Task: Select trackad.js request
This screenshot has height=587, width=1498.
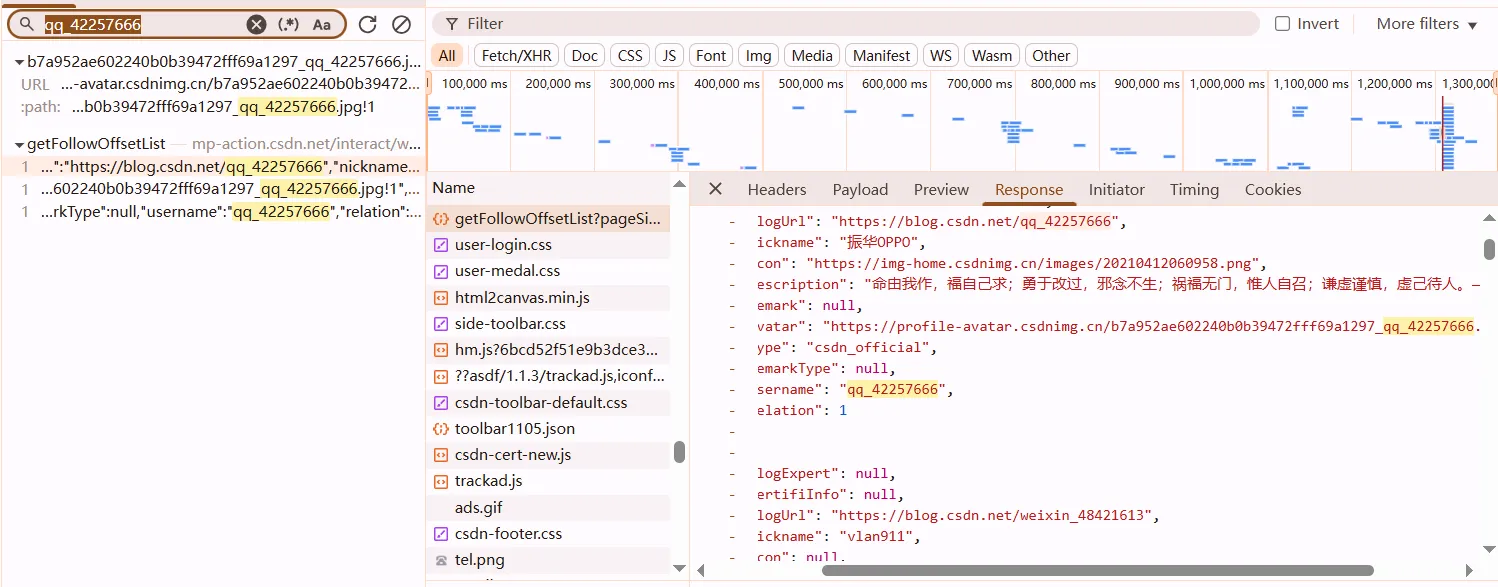Action: [x=548, y=481]
